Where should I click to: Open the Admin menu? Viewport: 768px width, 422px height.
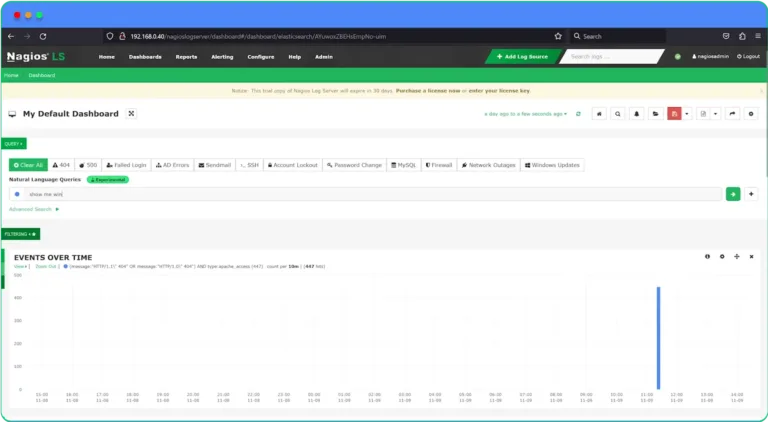324,57
